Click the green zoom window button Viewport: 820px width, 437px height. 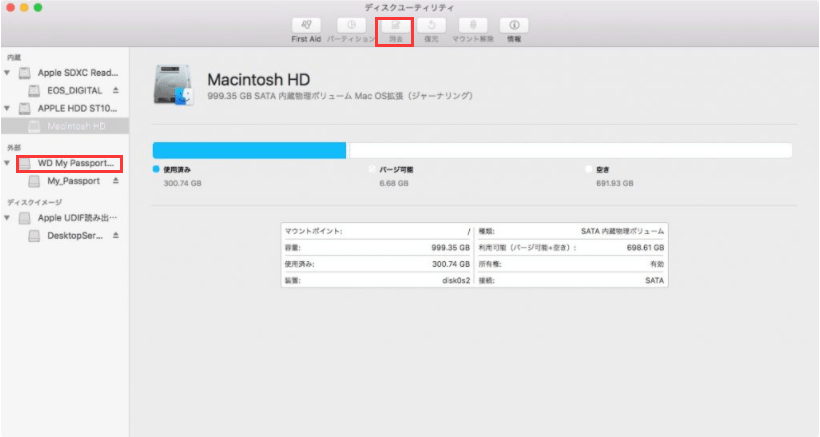pos(39,8)
